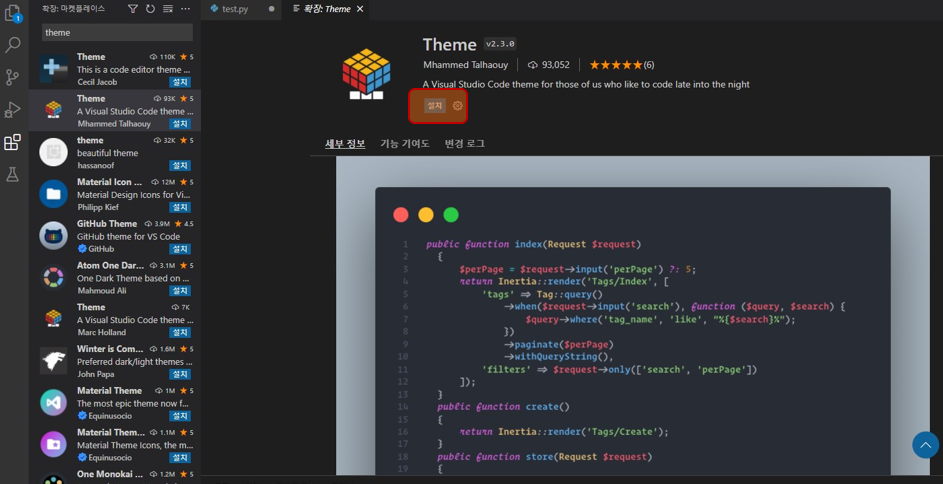Install Atom One Dark theme by Mahmoud Ali
This screenshot has width=943, height=484.
pos(180,291)
